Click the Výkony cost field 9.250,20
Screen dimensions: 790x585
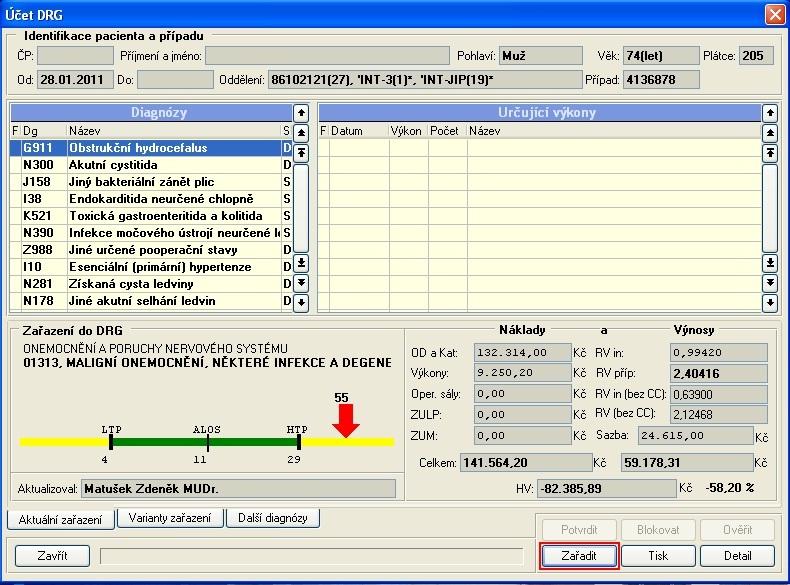[522, 373]
